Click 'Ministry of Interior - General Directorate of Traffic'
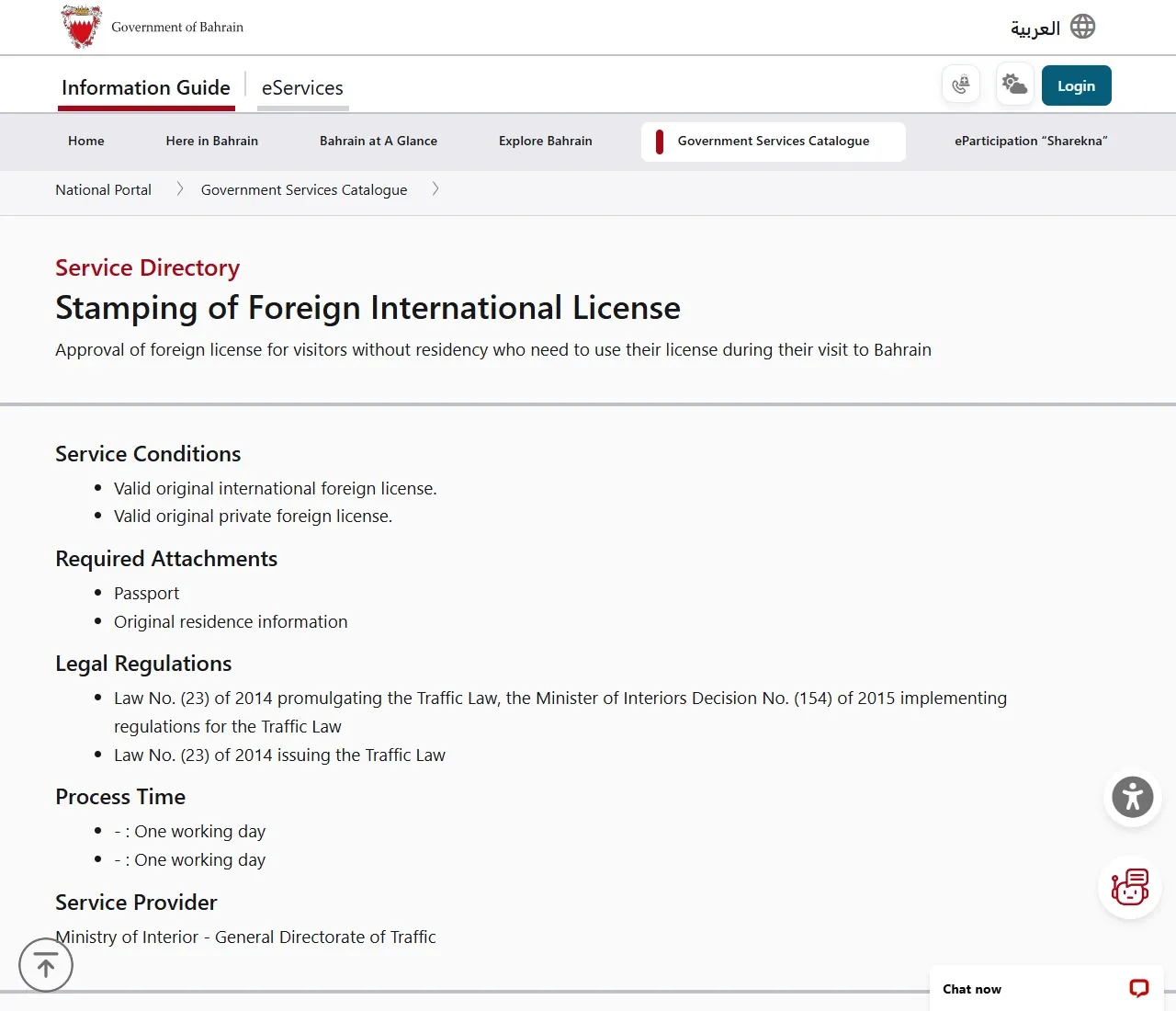The image size is (1176, 1011). pyautogui.click(x=245, y=937)
